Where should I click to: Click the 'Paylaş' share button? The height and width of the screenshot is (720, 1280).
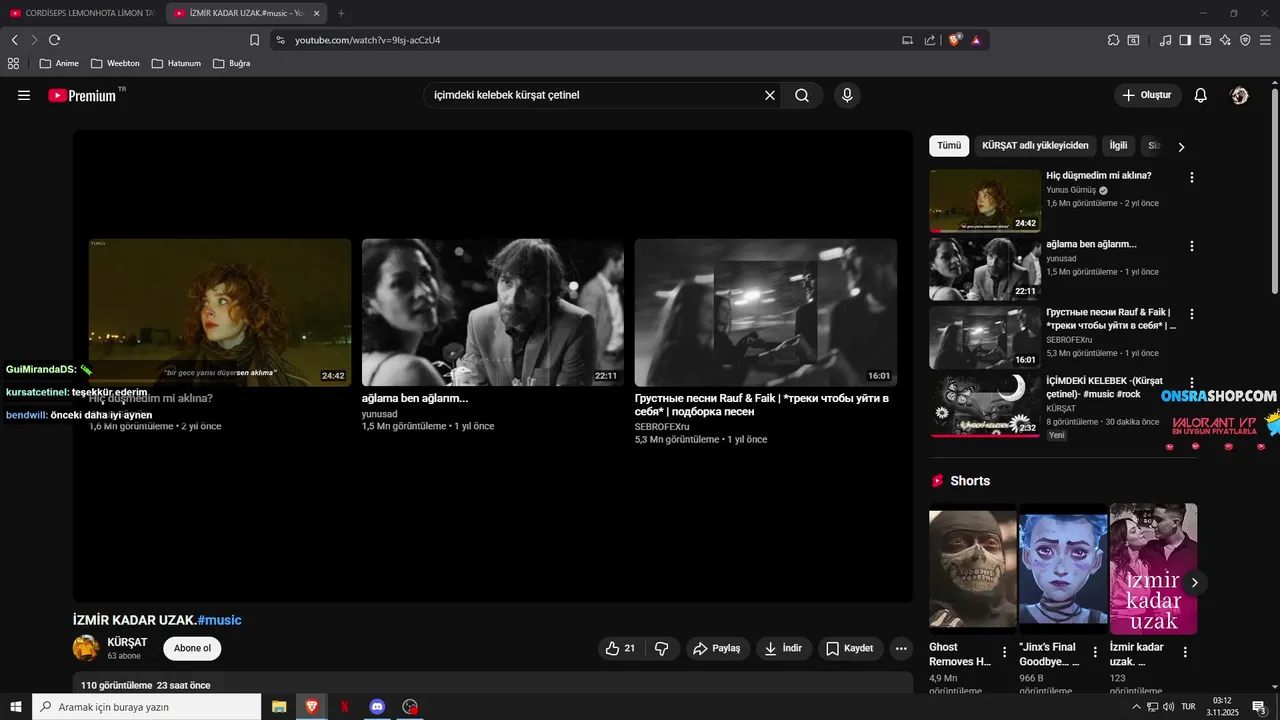(x=717, y=648)
